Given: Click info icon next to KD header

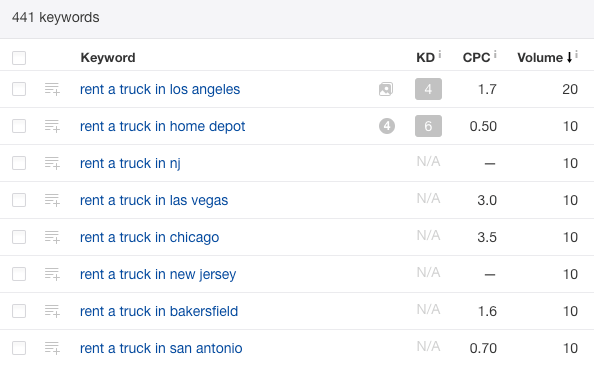Looking at the screenshot, I should 440,55.
